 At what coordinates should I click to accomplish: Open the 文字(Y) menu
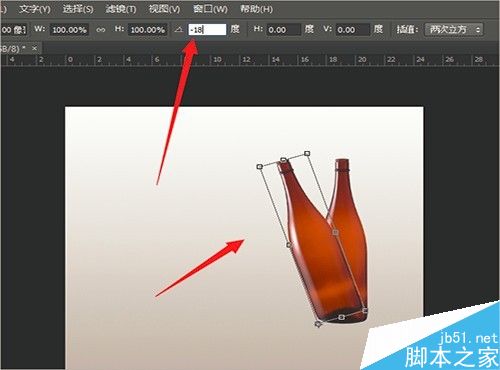click(x=35, y=9)
